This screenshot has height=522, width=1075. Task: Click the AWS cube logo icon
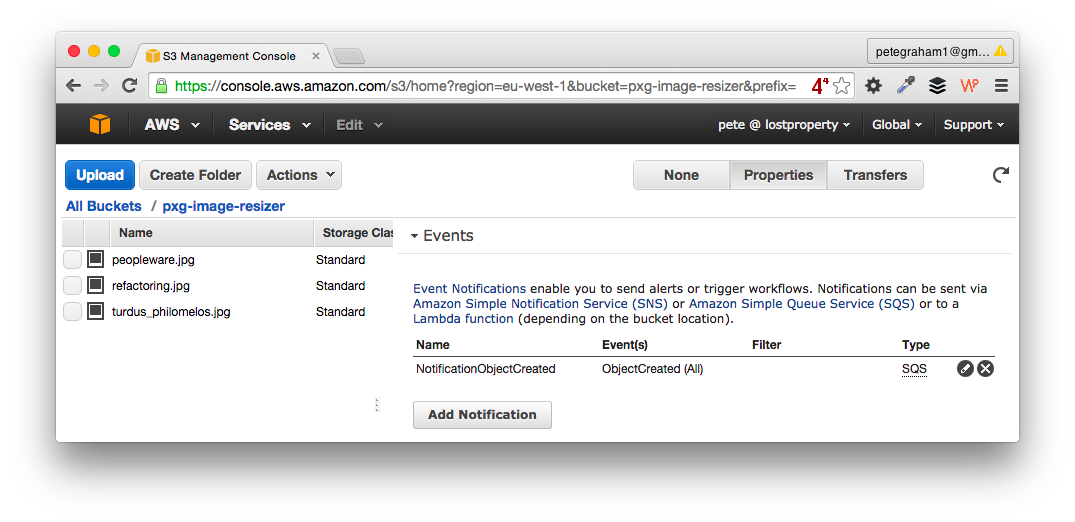click(99, 125)
